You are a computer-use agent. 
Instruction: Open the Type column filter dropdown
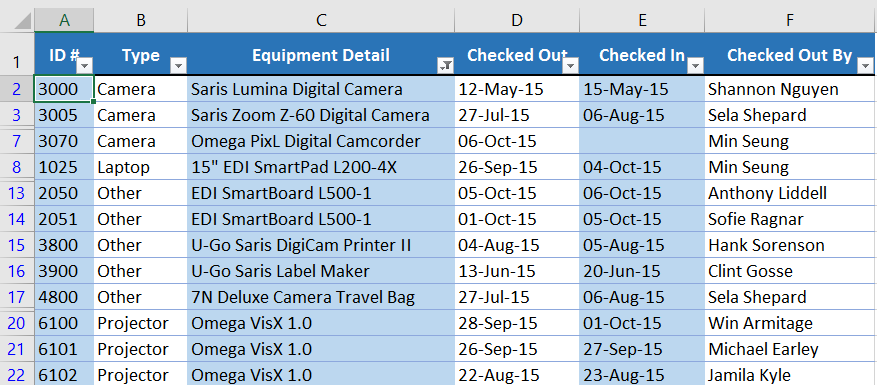click(178, 66)
